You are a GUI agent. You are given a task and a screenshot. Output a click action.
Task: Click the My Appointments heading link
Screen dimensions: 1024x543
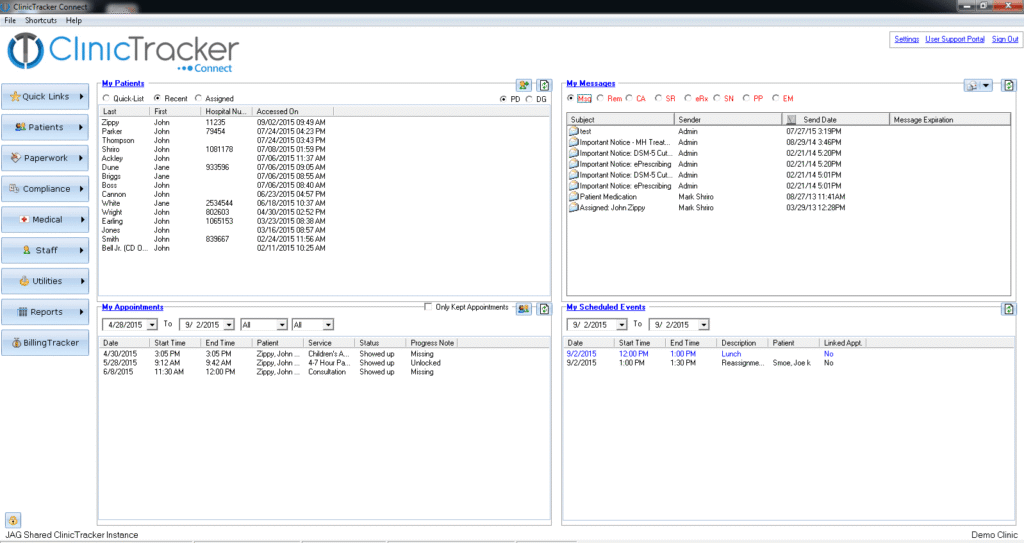pyautogui.click(x=133, y=306)
